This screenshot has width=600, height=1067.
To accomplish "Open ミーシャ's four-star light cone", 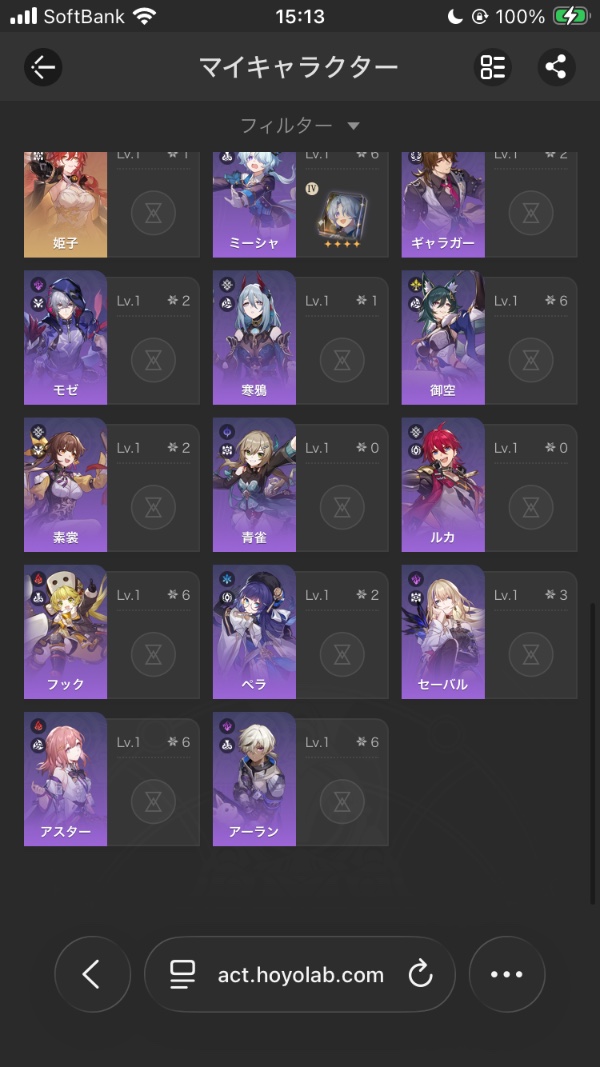I will click(x=342, y=218).
